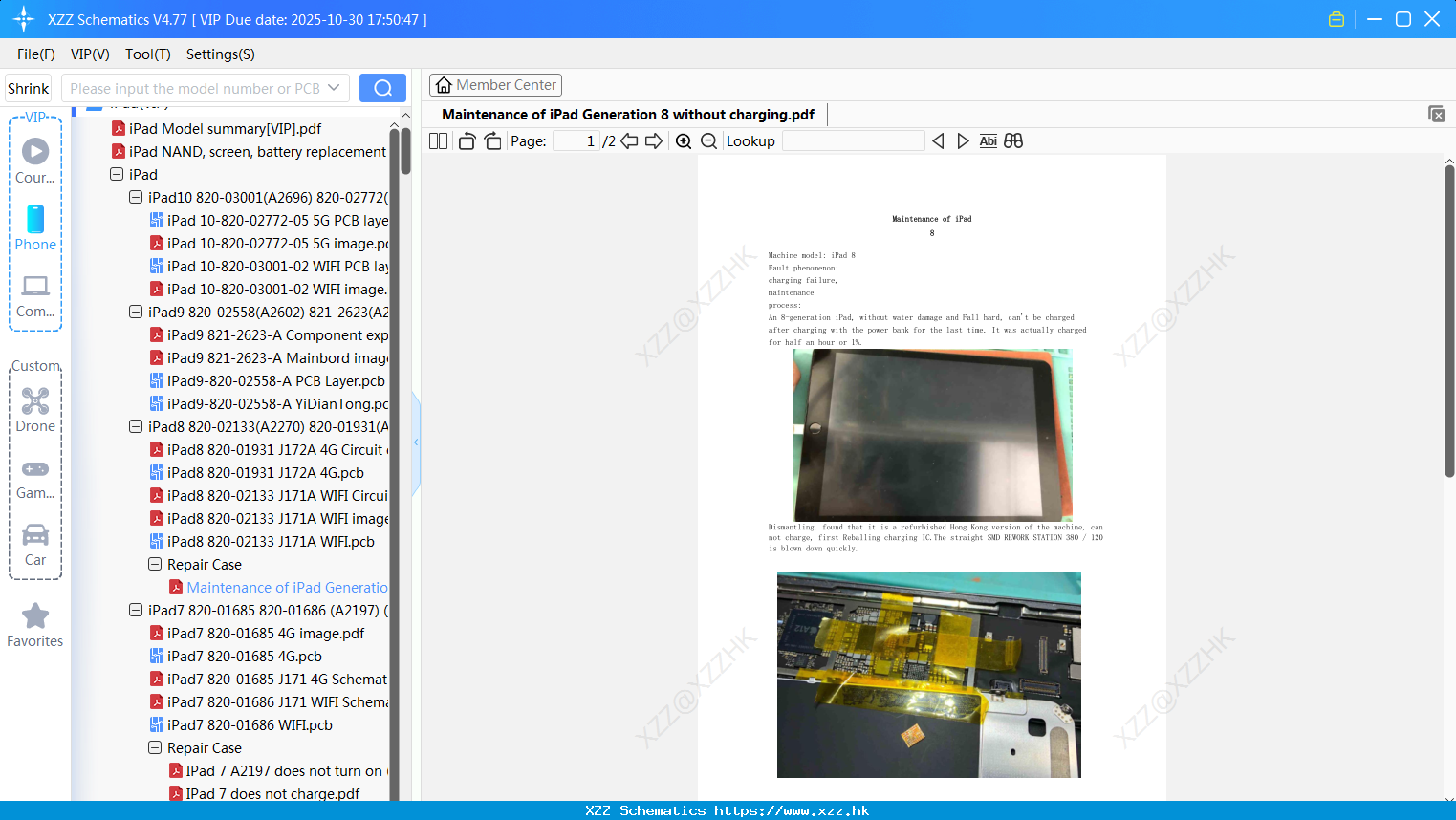Toggle match-case Abi icon
1456x820 pixels.
[x=989, y=141]
